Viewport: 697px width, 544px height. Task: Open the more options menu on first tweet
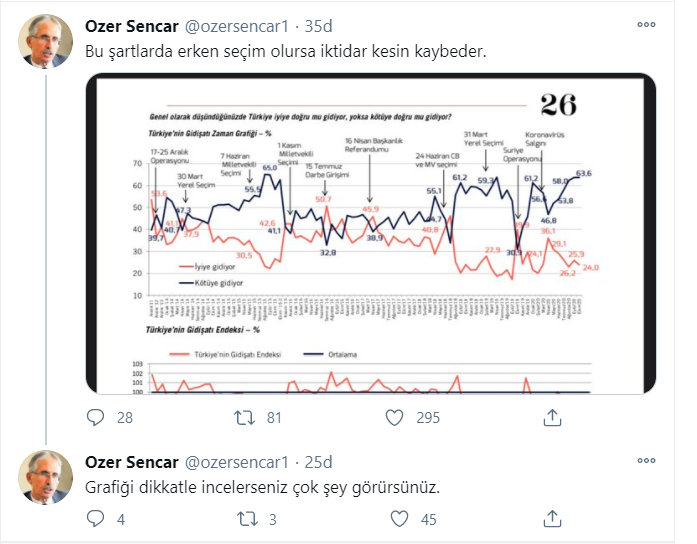click(646, 24)
